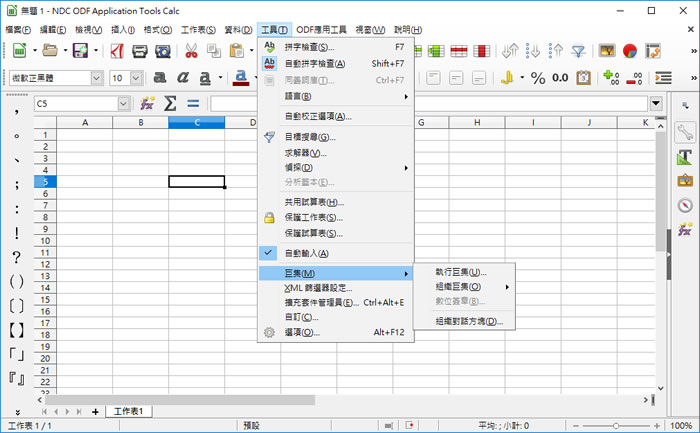
Task: Open the sidebar Functions fx icon
Action: coord(685,229)
